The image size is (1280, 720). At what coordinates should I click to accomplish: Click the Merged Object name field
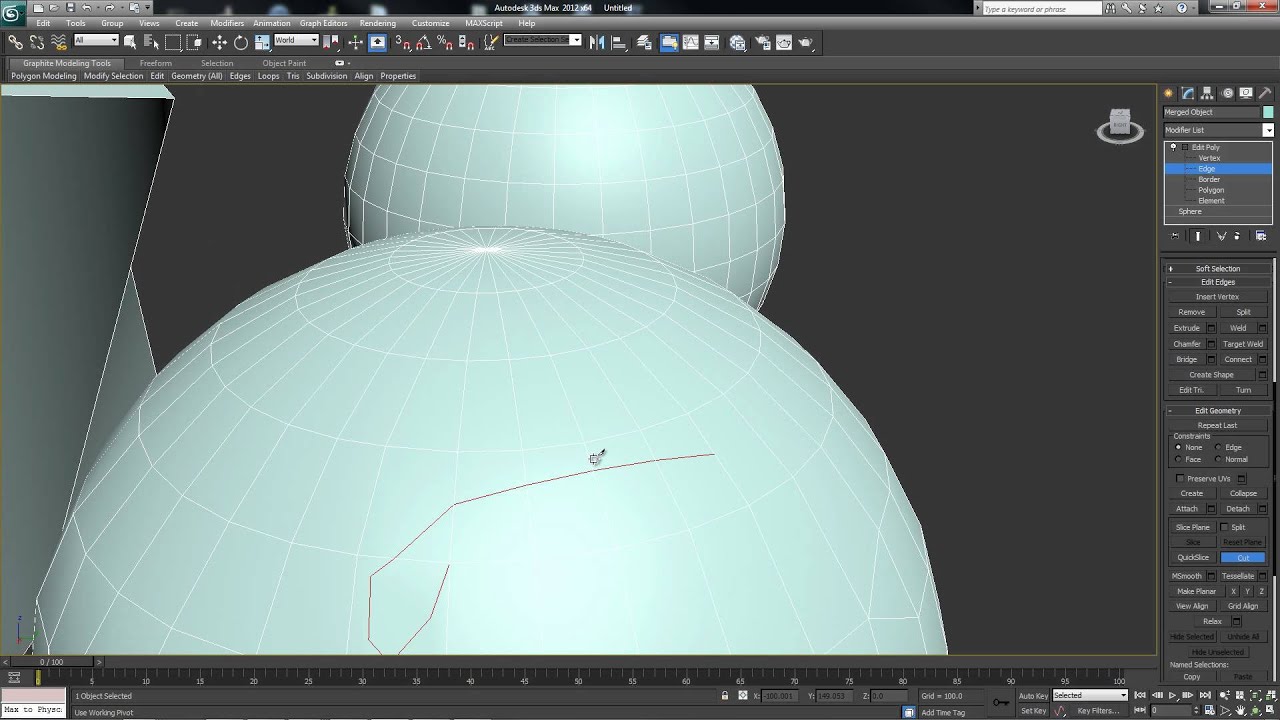(1211, 112)
